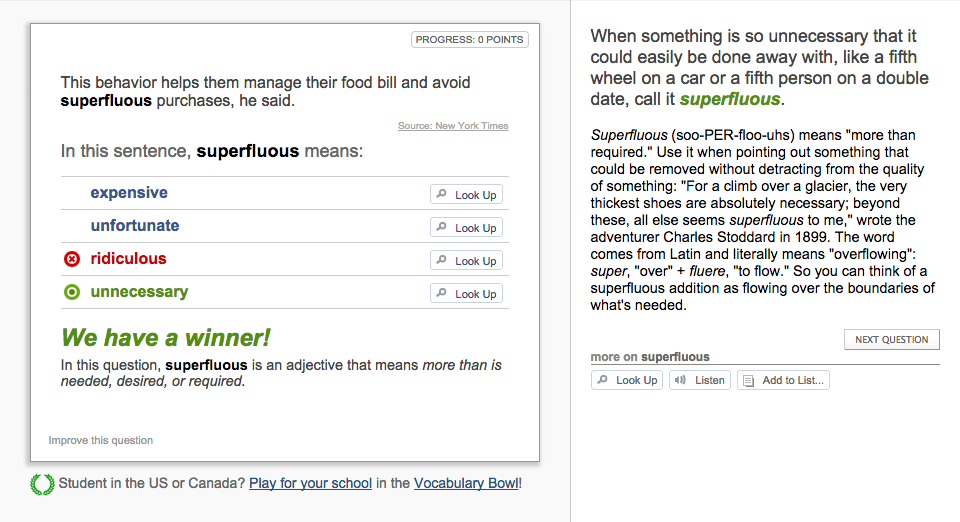Click the laurel wreath icon

[43, 484]
